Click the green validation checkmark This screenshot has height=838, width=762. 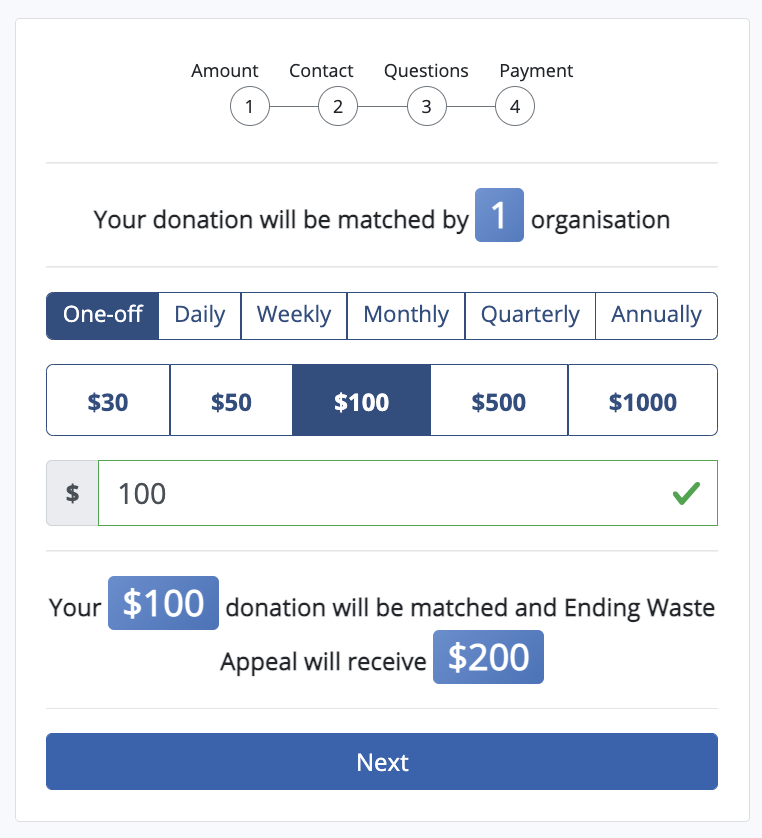click(686, 493)
